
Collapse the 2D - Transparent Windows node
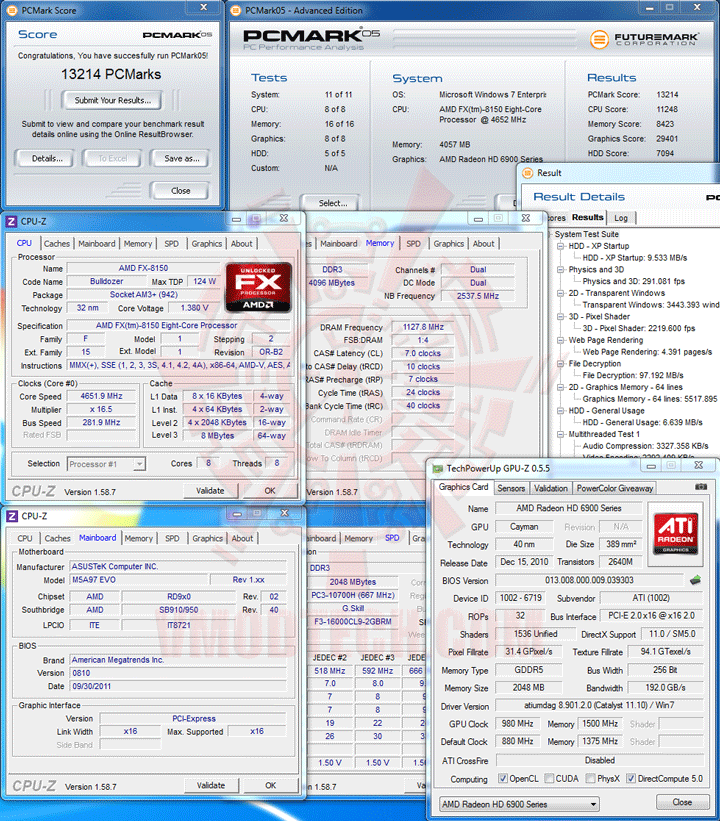[561, 293]
